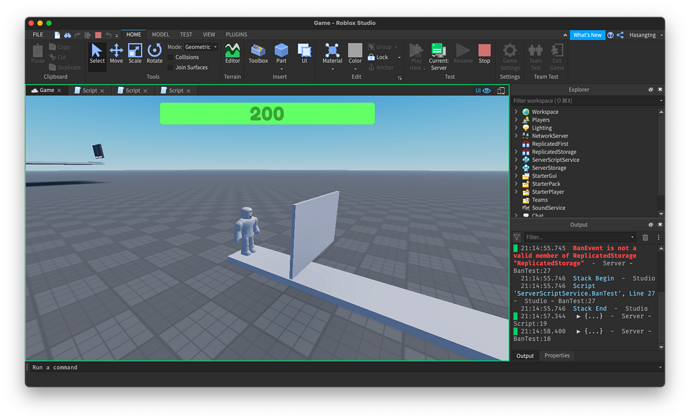Open the Part dropdown arrow

pos(281,69)
